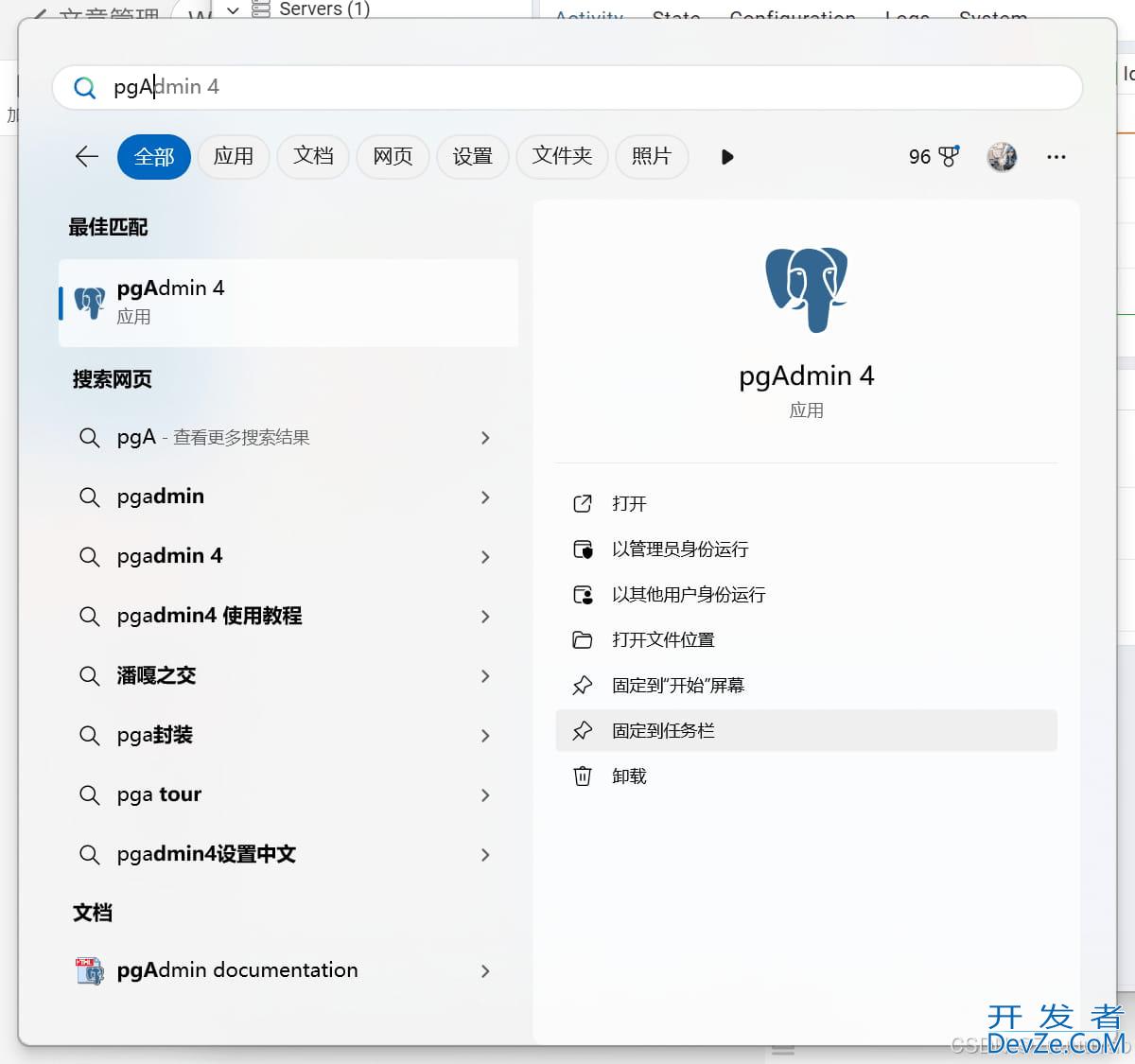Click the search magnifier icon in search box
This screenshot has height=1064, width=1135.
tap(84, 88)
